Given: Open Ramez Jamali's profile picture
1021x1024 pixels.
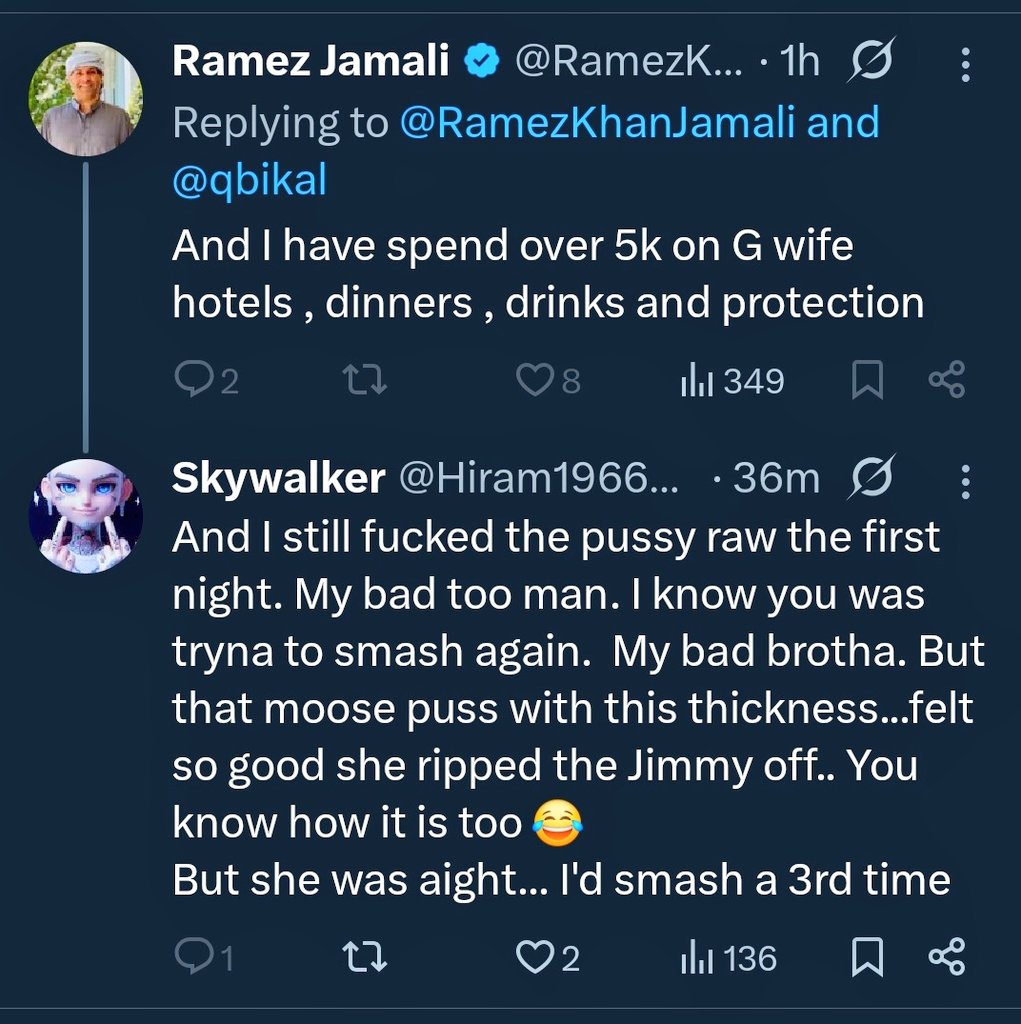Looking at the screenshot, I should point(86,100).
